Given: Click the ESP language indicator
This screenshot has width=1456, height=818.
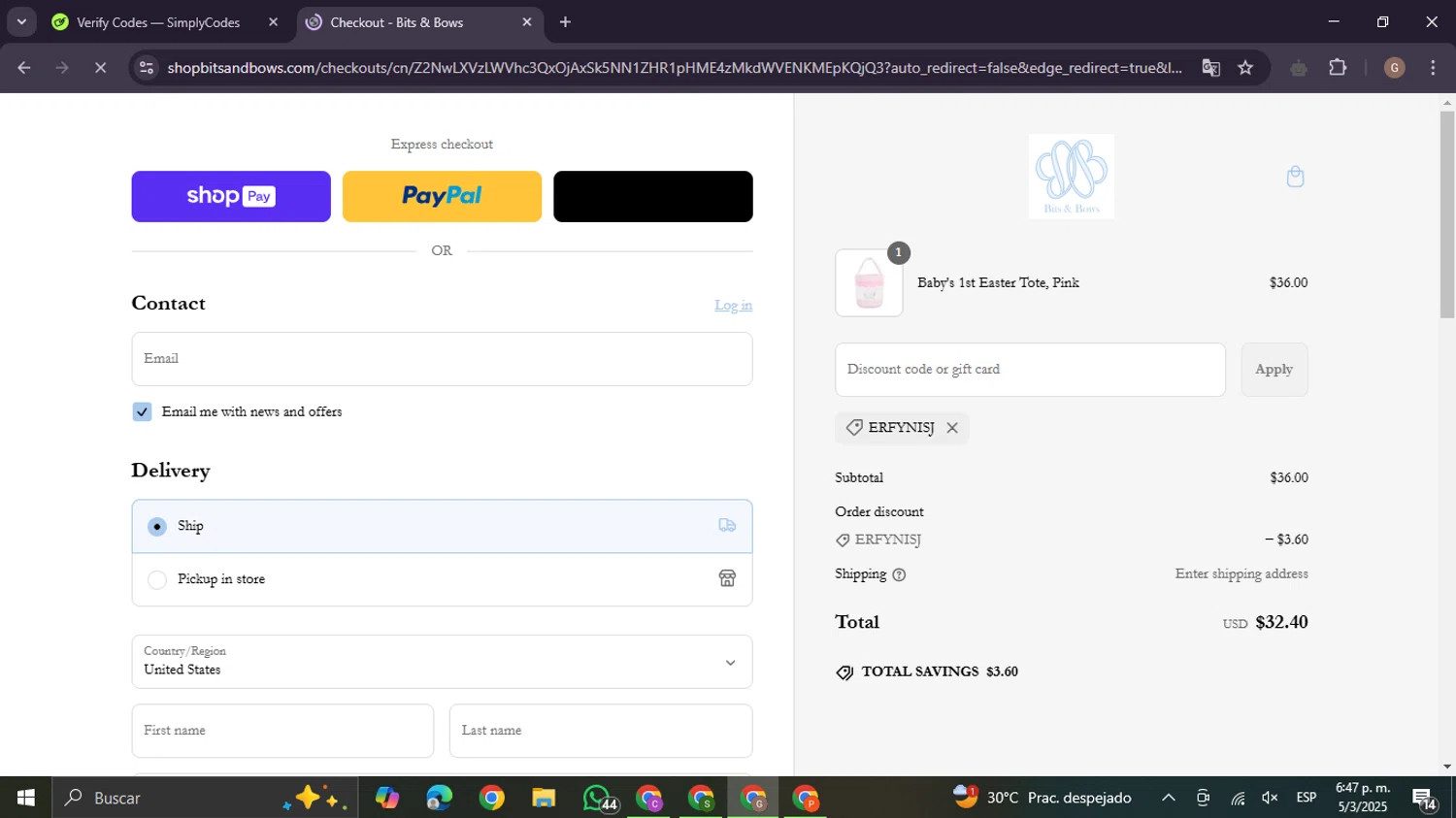Looking at the screenshot, I should 1307,798.
